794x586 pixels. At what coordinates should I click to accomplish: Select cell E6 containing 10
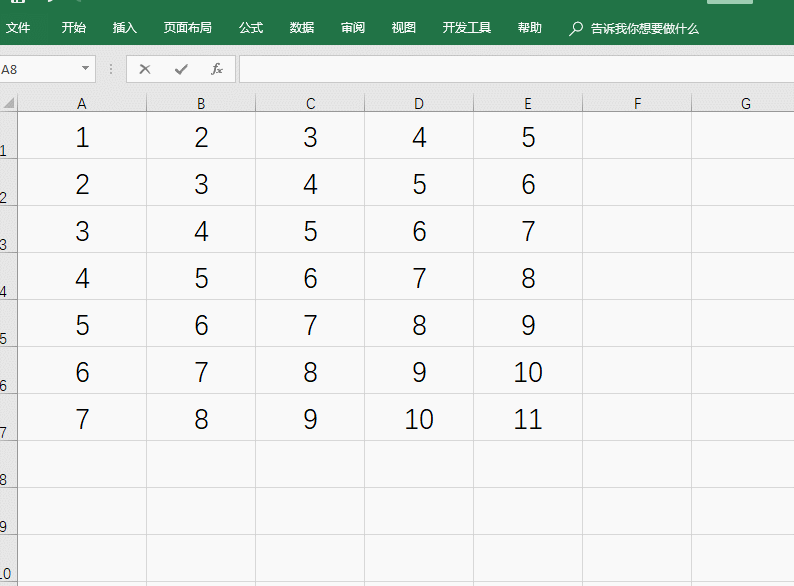(x=528, y=372)
